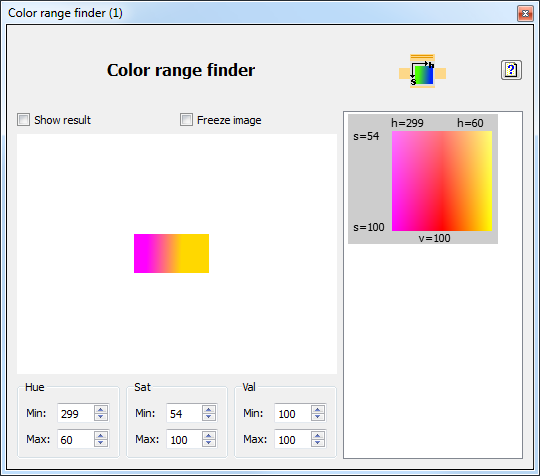Decrease the Val Max value with down arrow

pyautogui.click(x=318, y=443)
